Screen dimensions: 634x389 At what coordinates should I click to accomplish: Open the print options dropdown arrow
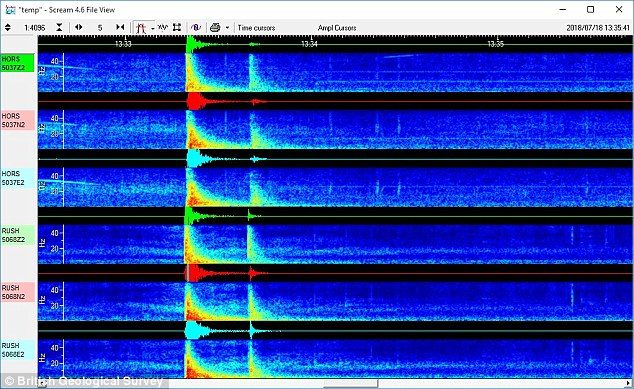227,28
